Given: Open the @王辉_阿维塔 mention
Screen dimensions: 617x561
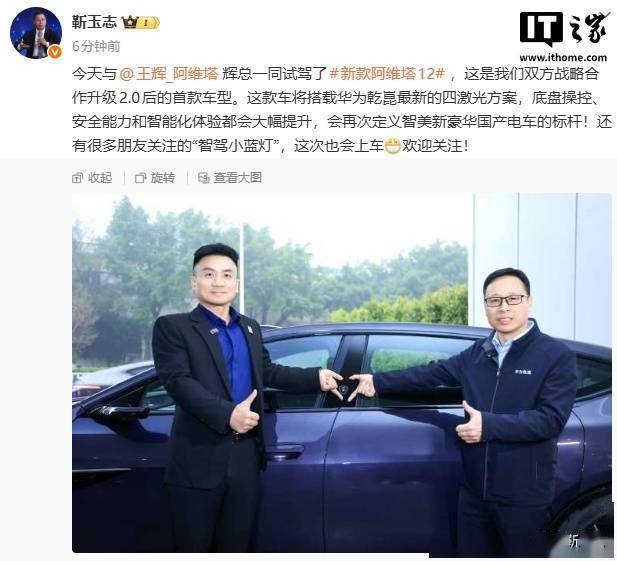Looking at the screenshot, I should 168,74.
